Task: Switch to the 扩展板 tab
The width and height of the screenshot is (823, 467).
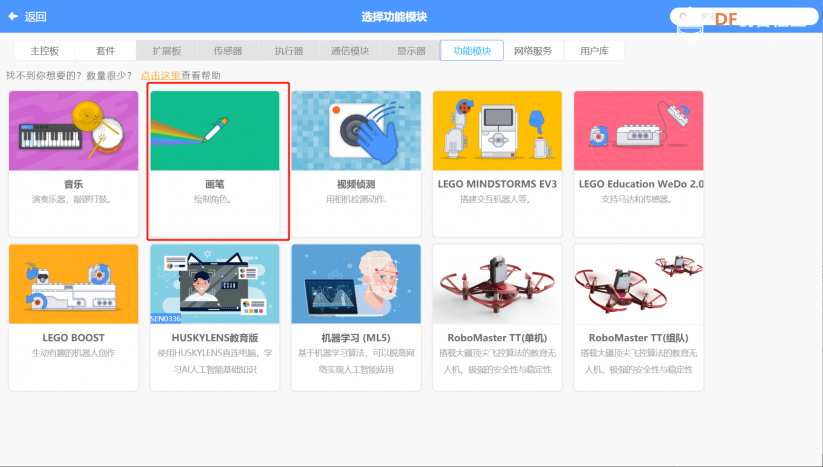Action: (x=167, y=51)
